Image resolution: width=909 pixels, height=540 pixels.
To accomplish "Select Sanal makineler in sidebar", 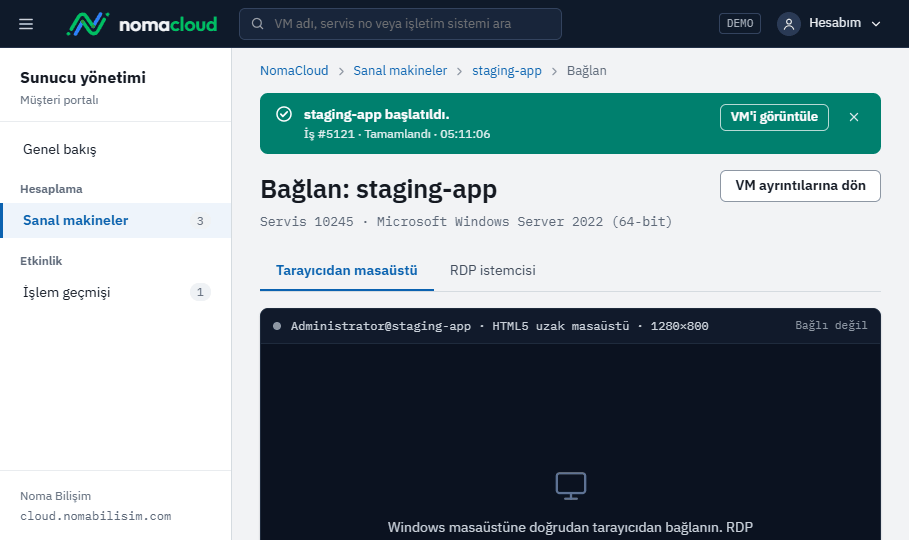I will tap(116, 220).
